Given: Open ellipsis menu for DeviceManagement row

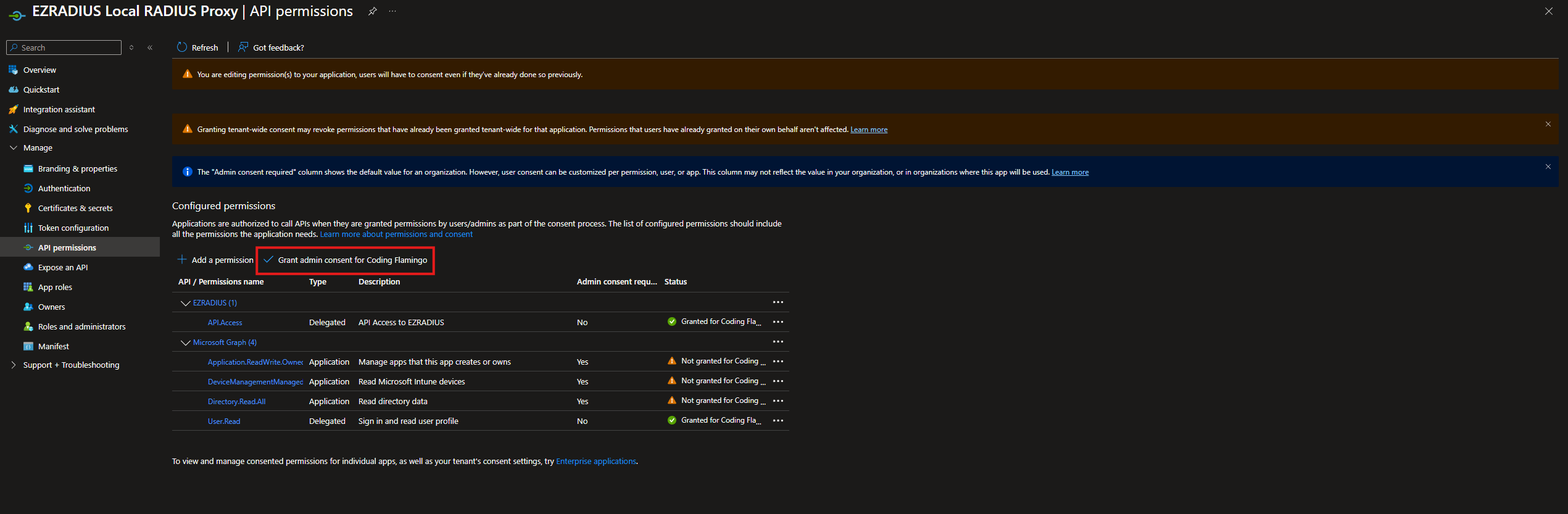Looking at the screenshot, I should click(778, 381).
